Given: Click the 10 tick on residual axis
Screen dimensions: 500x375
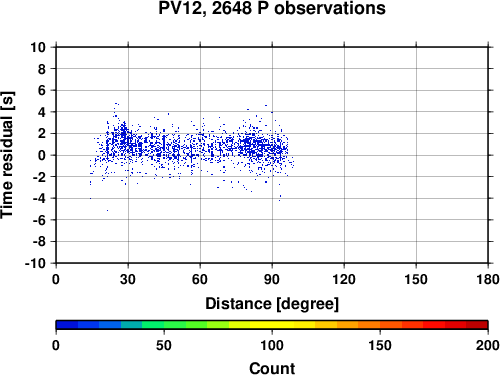Looking at the screenshot, I should coord(38,47).
